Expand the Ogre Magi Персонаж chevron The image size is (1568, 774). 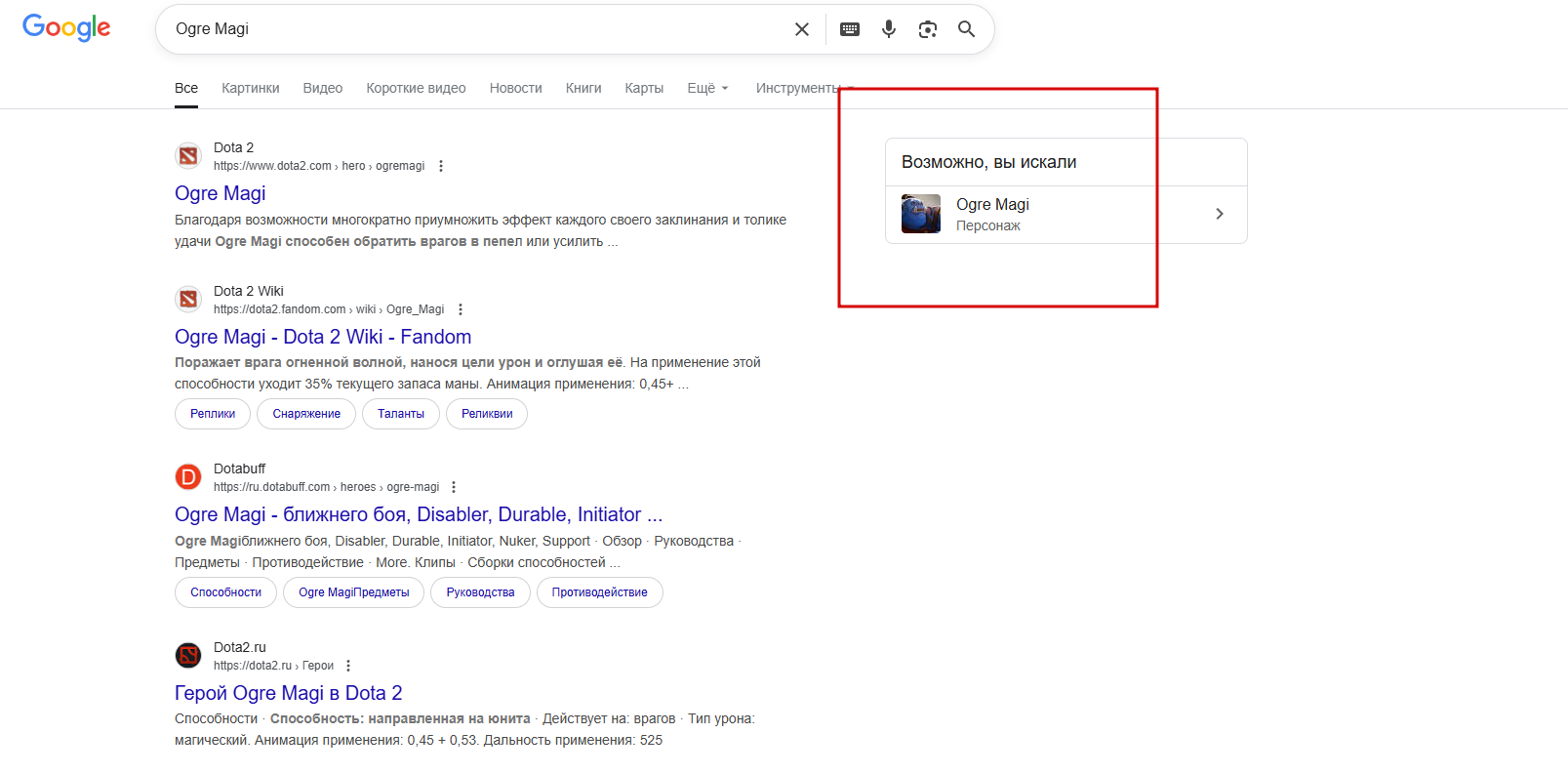1220,214
